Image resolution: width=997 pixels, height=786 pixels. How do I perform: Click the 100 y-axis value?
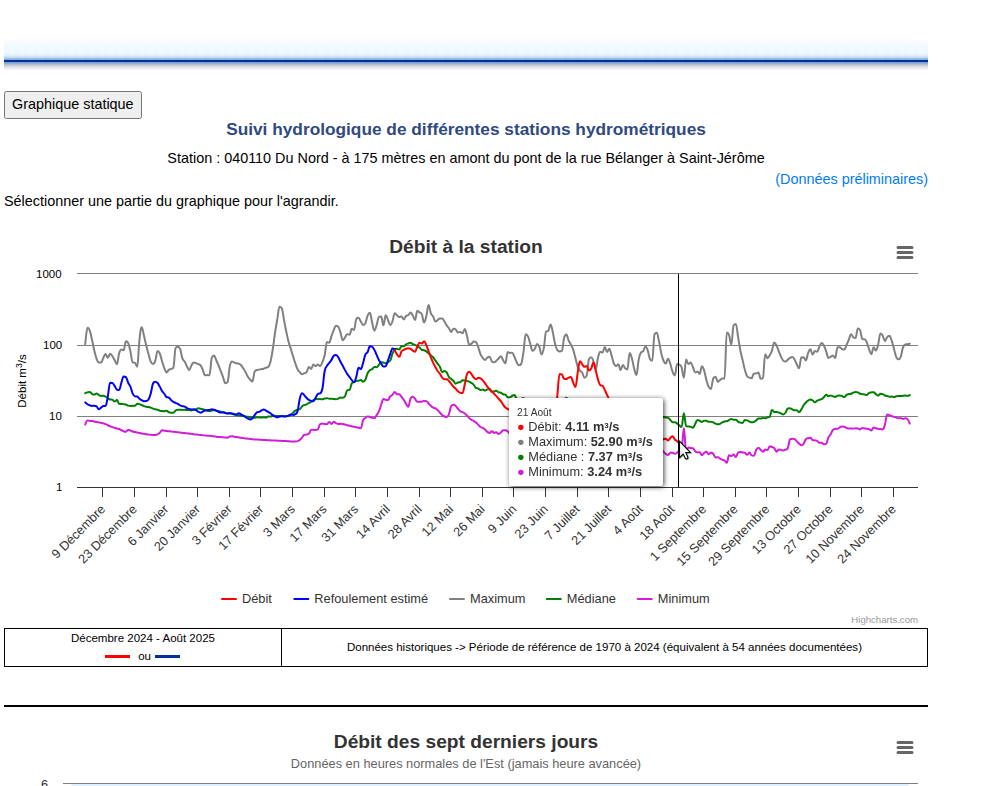coord(52,345)
